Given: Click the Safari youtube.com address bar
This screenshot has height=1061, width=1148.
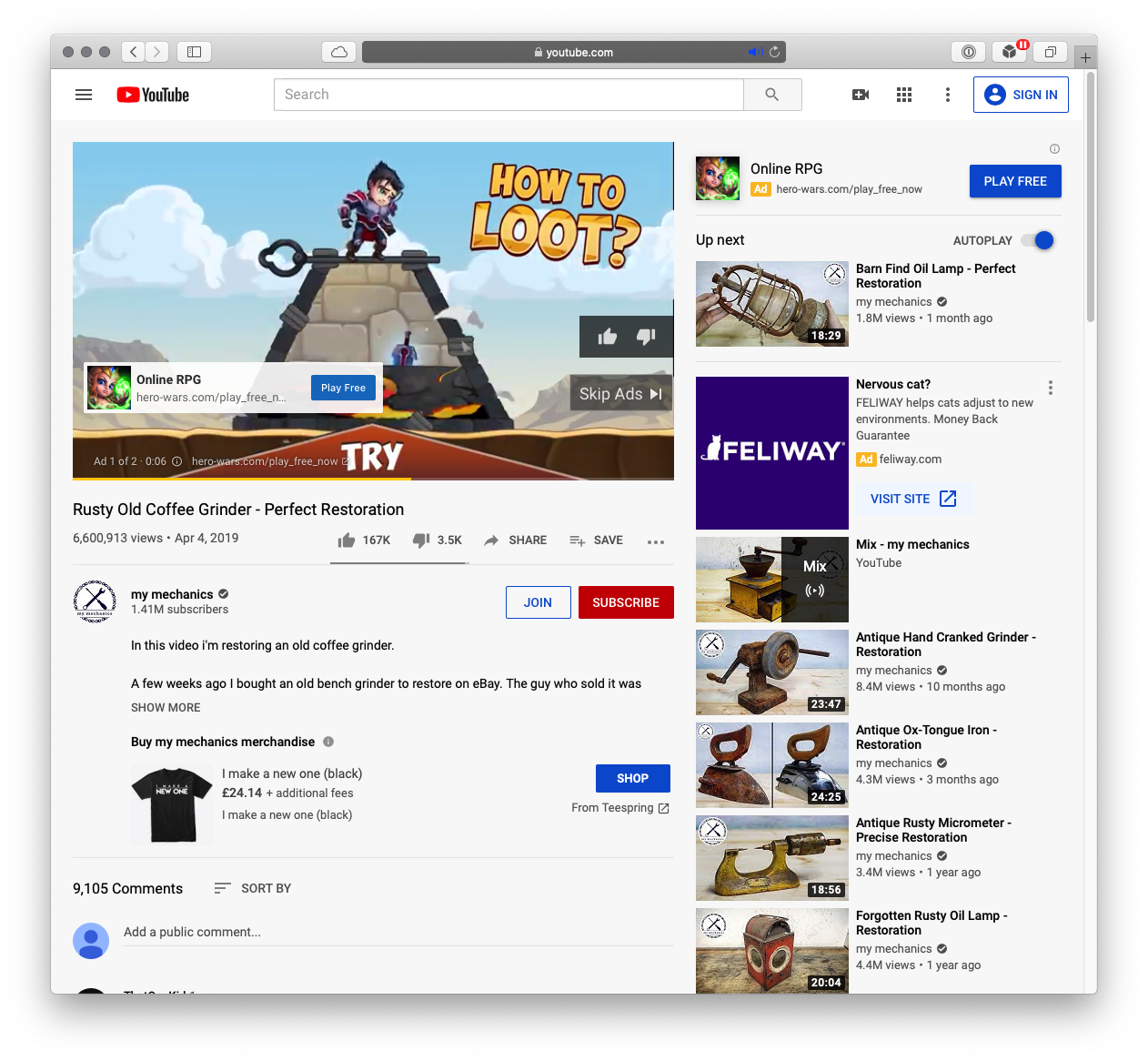Looking at the screenshot, I should click(573, 52).
